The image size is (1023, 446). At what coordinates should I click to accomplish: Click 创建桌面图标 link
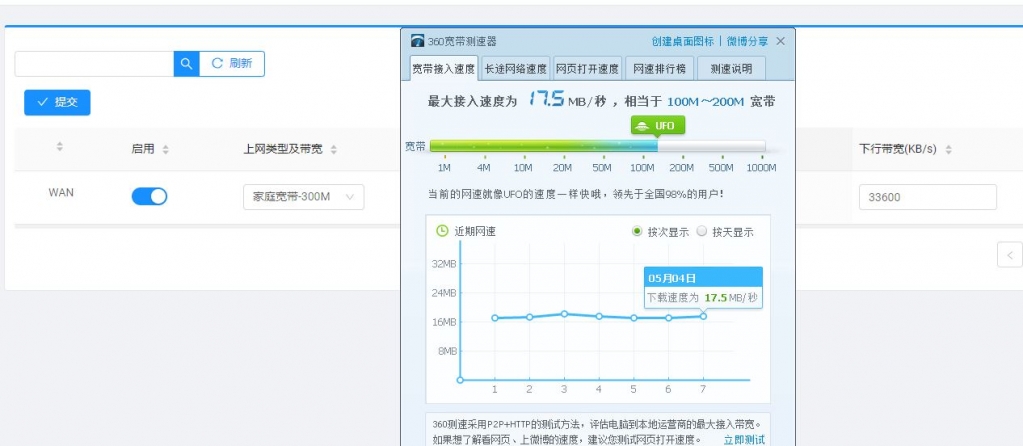(682, 41)
